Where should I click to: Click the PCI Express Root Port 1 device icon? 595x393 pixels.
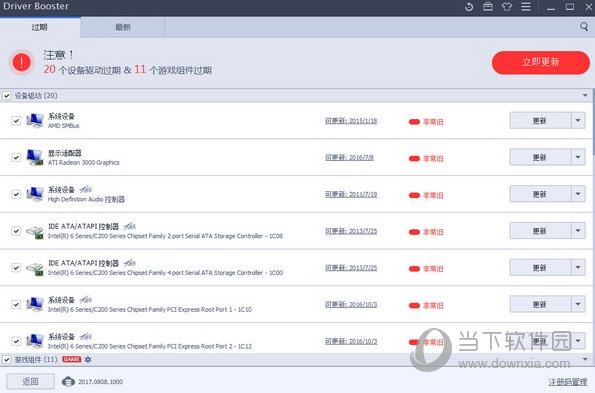(35, 305)
